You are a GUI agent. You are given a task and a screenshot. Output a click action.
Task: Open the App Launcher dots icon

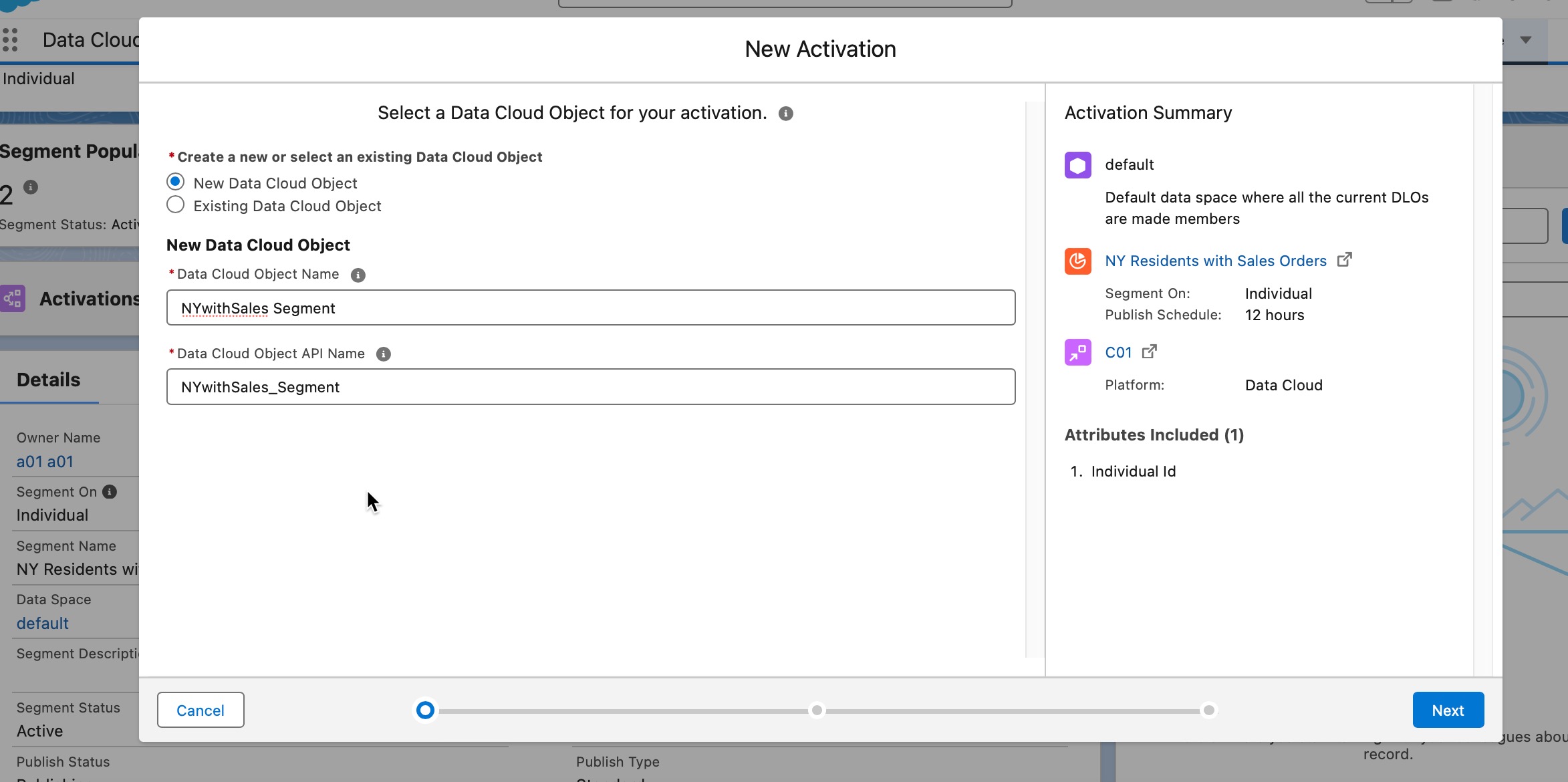click(10, 39)
